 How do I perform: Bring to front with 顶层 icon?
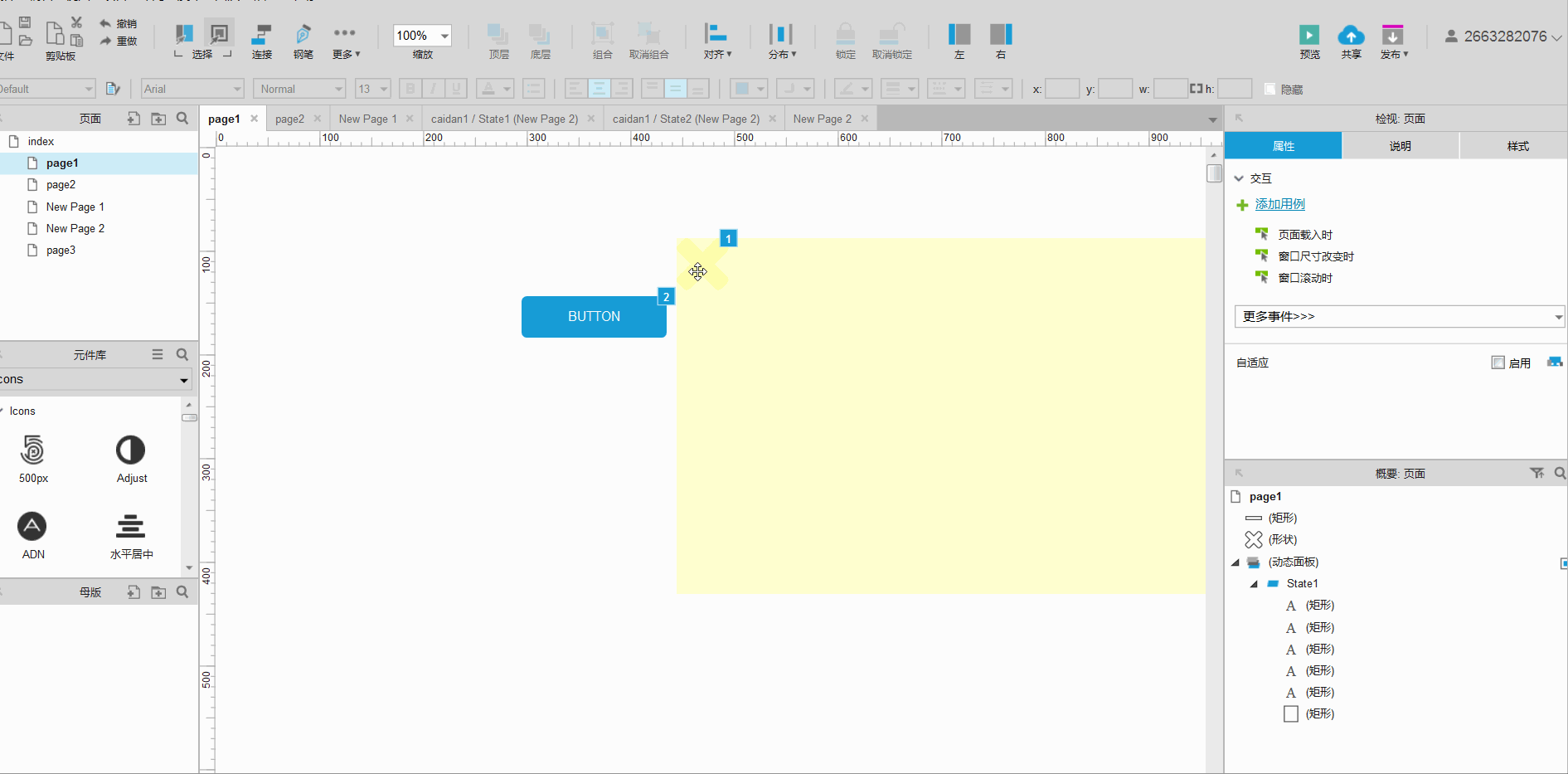click(x=498, y=34)
